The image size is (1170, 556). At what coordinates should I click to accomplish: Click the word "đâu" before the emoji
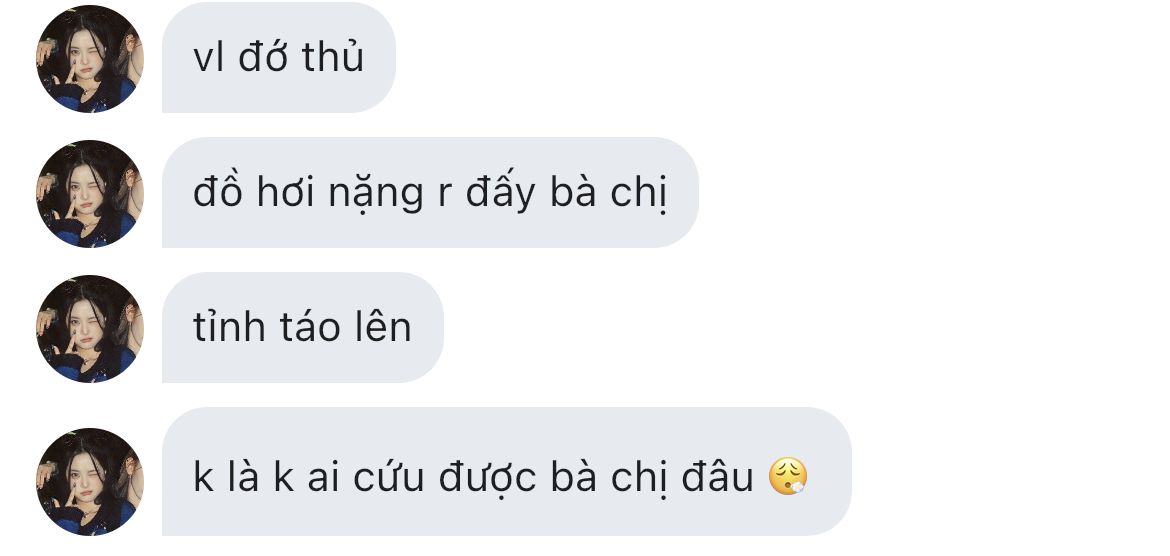pos(717,477)
